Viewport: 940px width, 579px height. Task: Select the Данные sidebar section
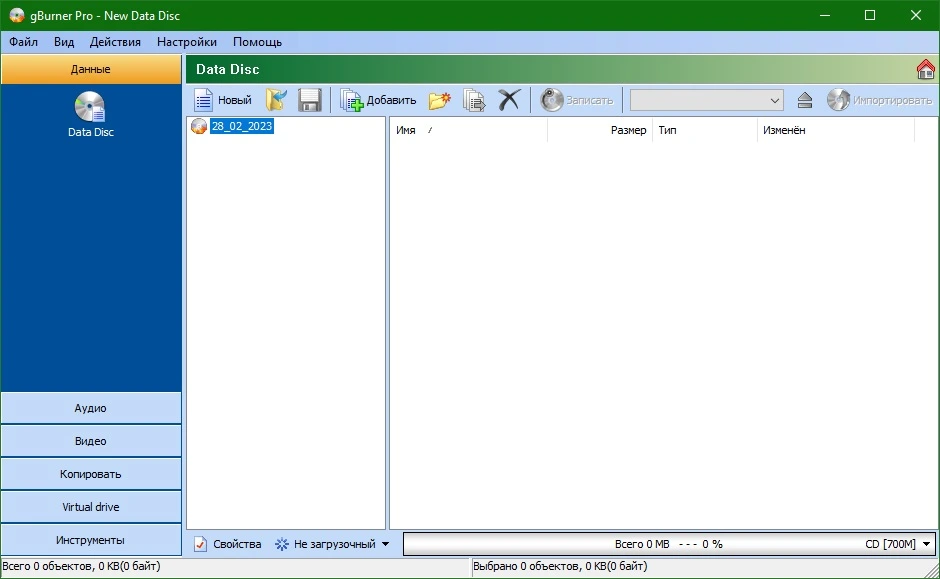tap(91, 69)
